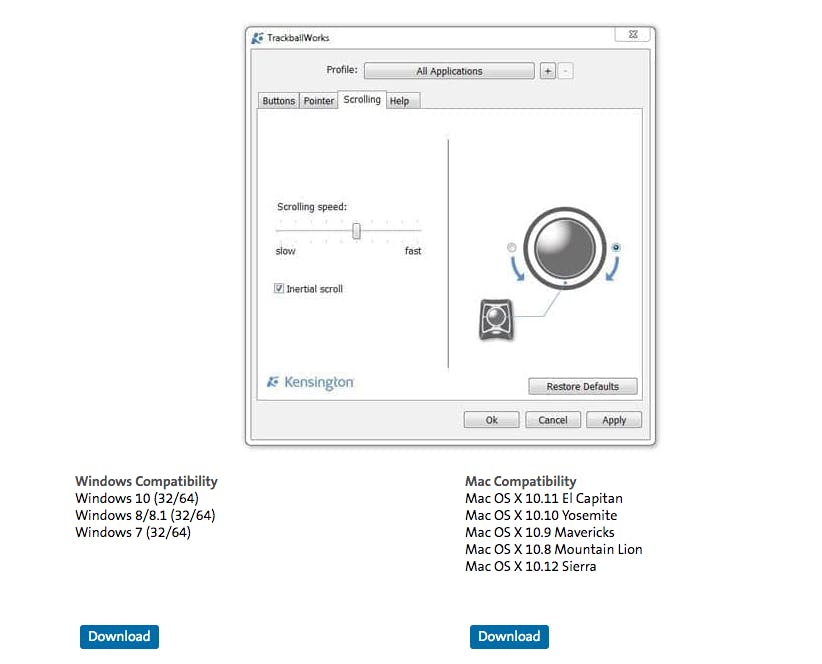
Task: Click the small trackball device thumbnail
Action: tap(496, 319)
